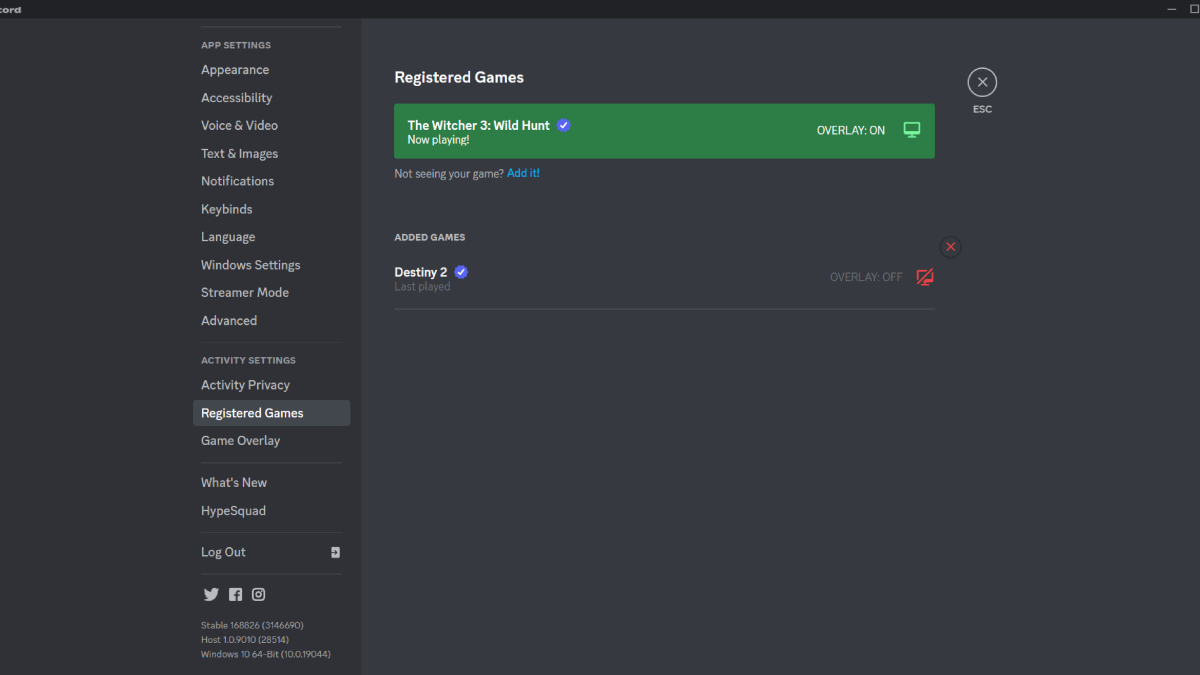Log Out of Discord
The width and height of the screenshot is (1200, 675).
(x=222, y=551)
